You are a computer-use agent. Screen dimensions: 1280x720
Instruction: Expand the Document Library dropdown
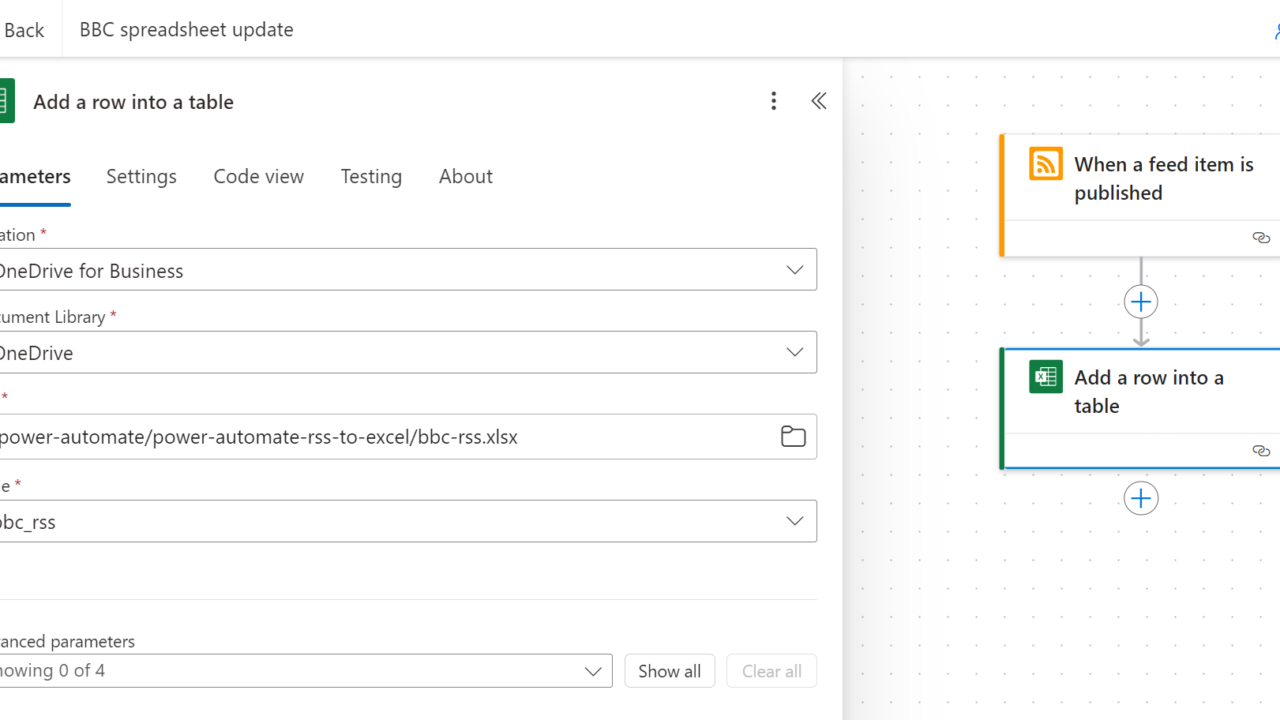tap(795, 352)
